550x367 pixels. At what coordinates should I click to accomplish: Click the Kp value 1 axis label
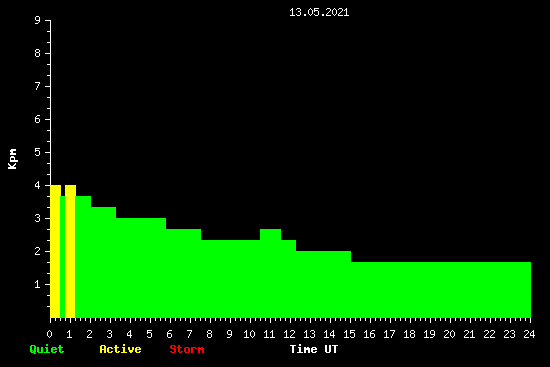pos(38,284)
